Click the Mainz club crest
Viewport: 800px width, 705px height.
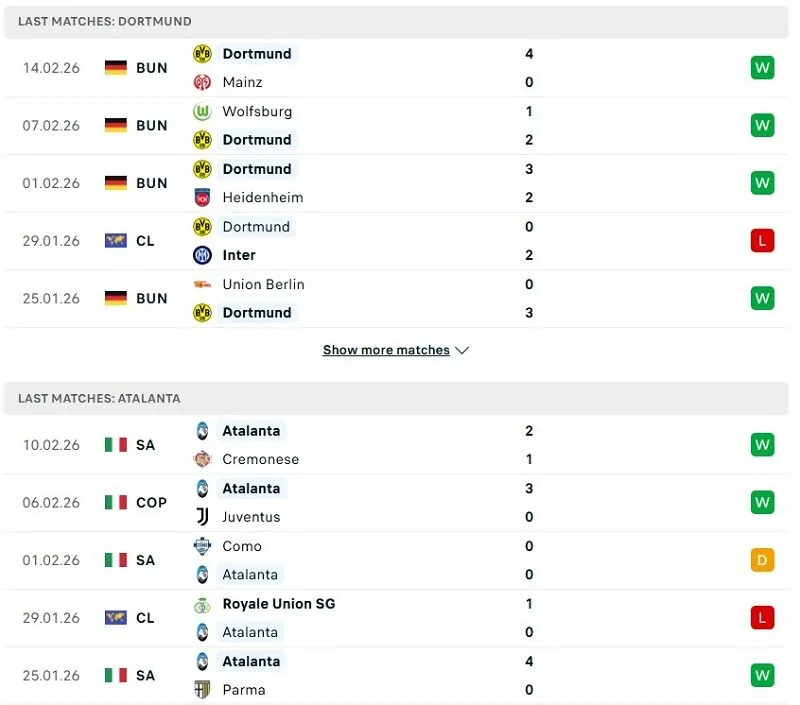tap(201, 82)
